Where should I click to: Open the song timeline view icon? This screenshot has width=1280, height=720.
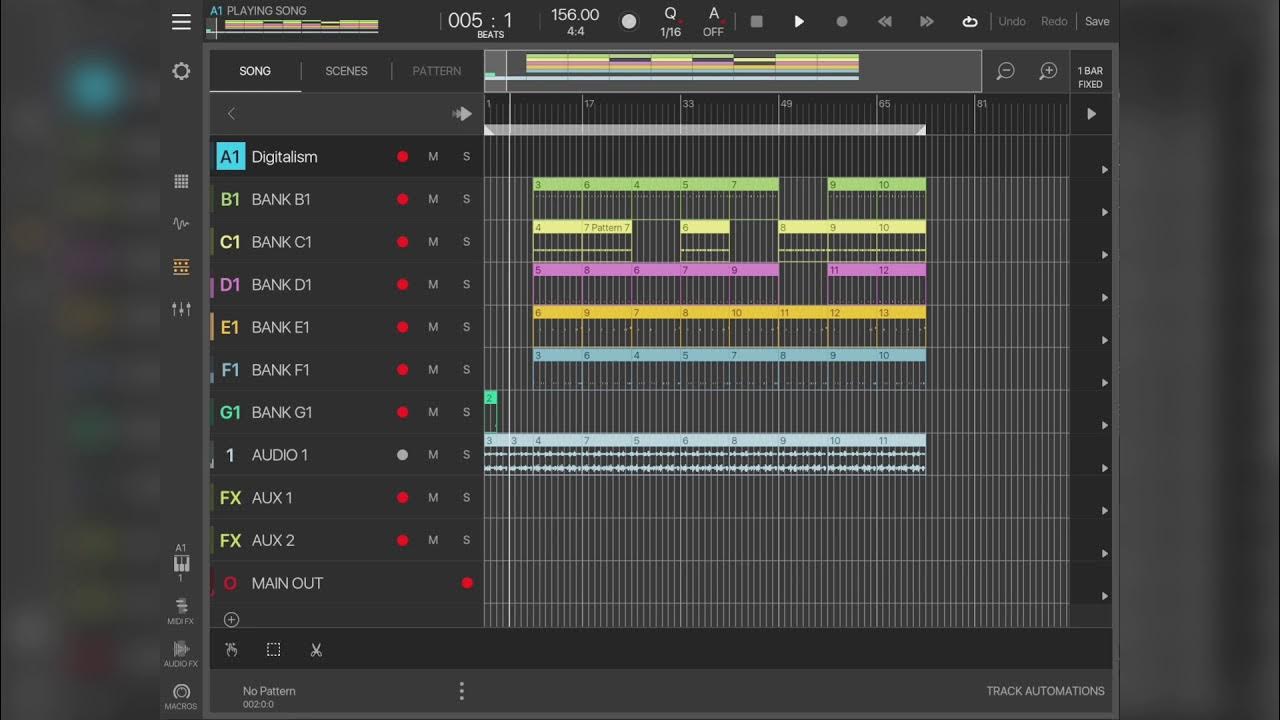tap(181, 267)
